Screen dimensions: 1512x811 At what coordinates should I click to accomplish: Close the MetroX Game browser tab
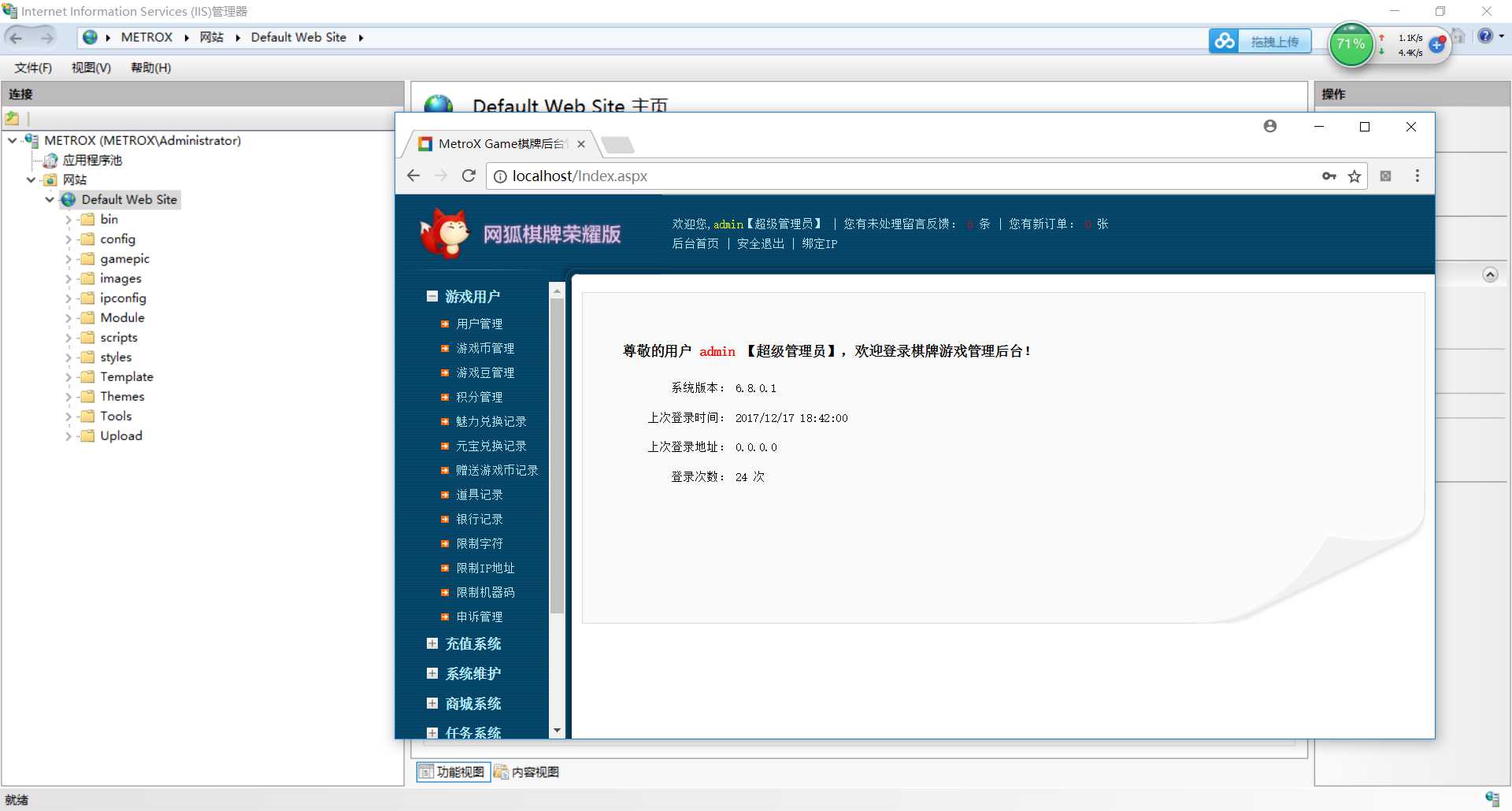coord(581,144)
